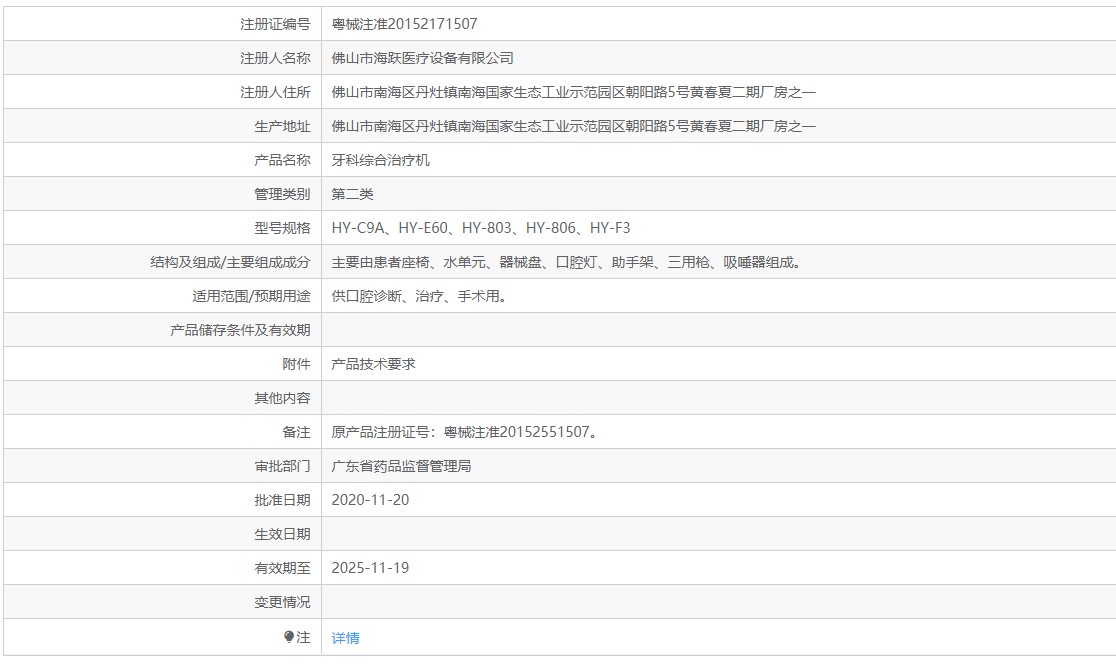This screenshot has height=665, width=1116.
Task: Click the 变更情况 label
Action: (283, 602)
